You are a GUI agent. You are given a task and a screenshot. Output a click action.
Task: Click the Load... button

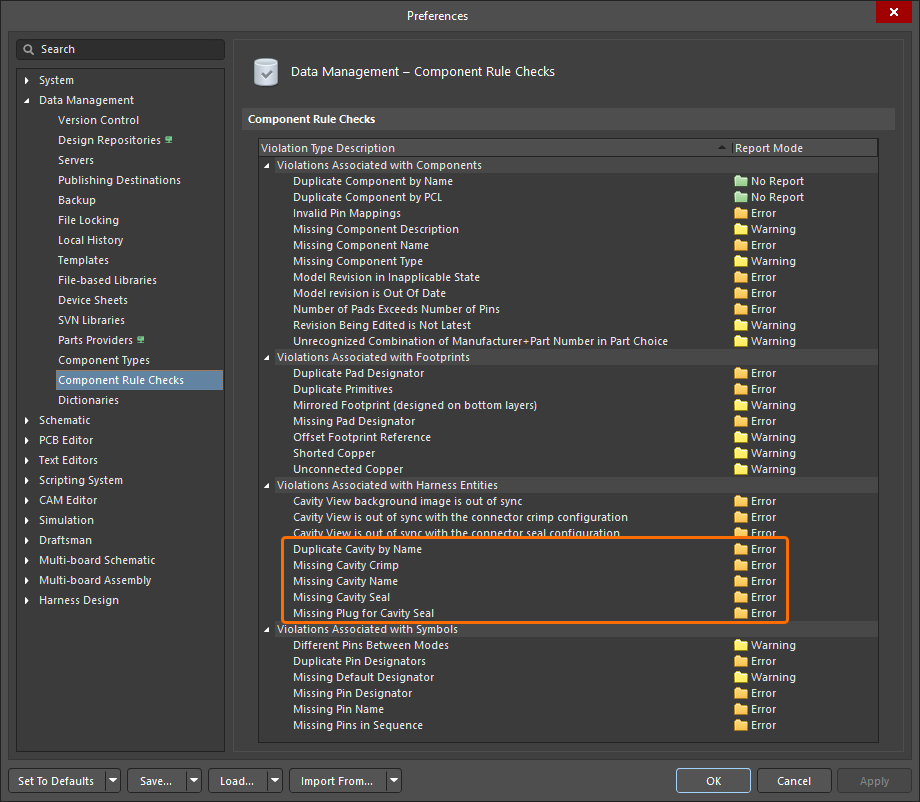coord(237,781)
